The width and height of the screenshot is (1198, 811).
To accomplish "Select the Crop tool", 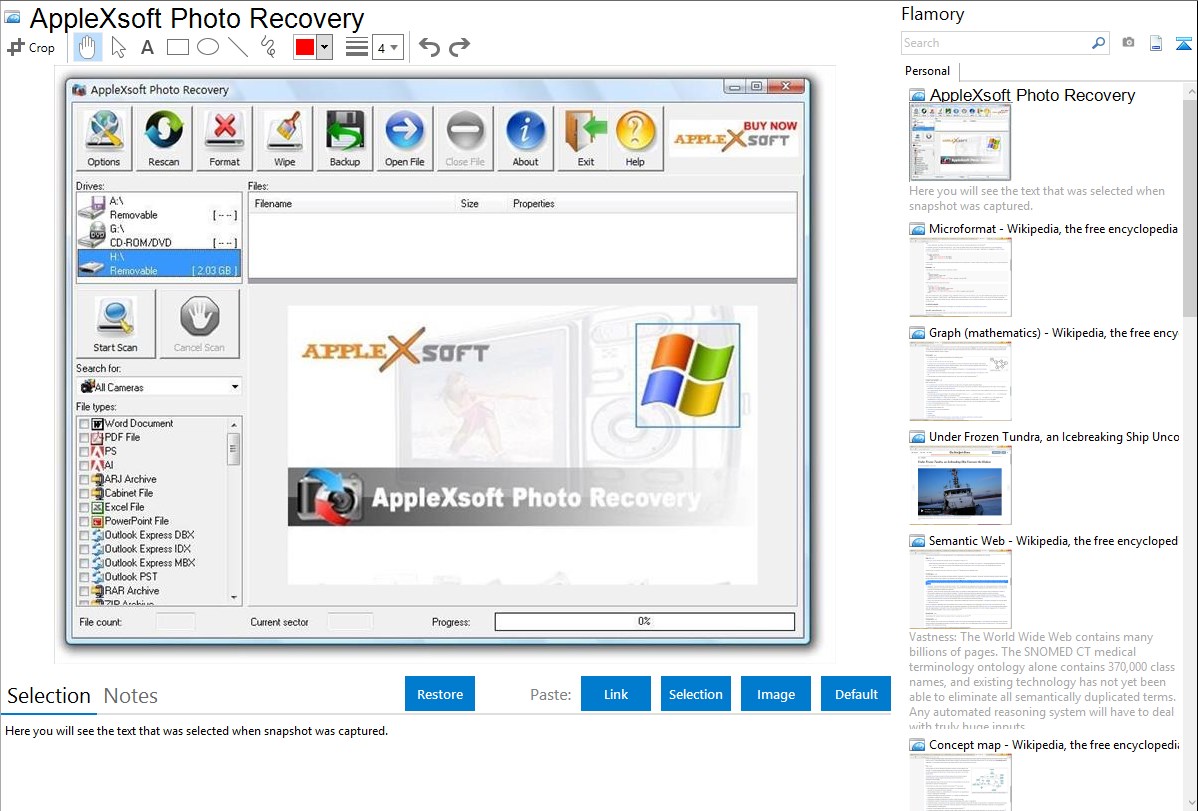I will (31, 47).
